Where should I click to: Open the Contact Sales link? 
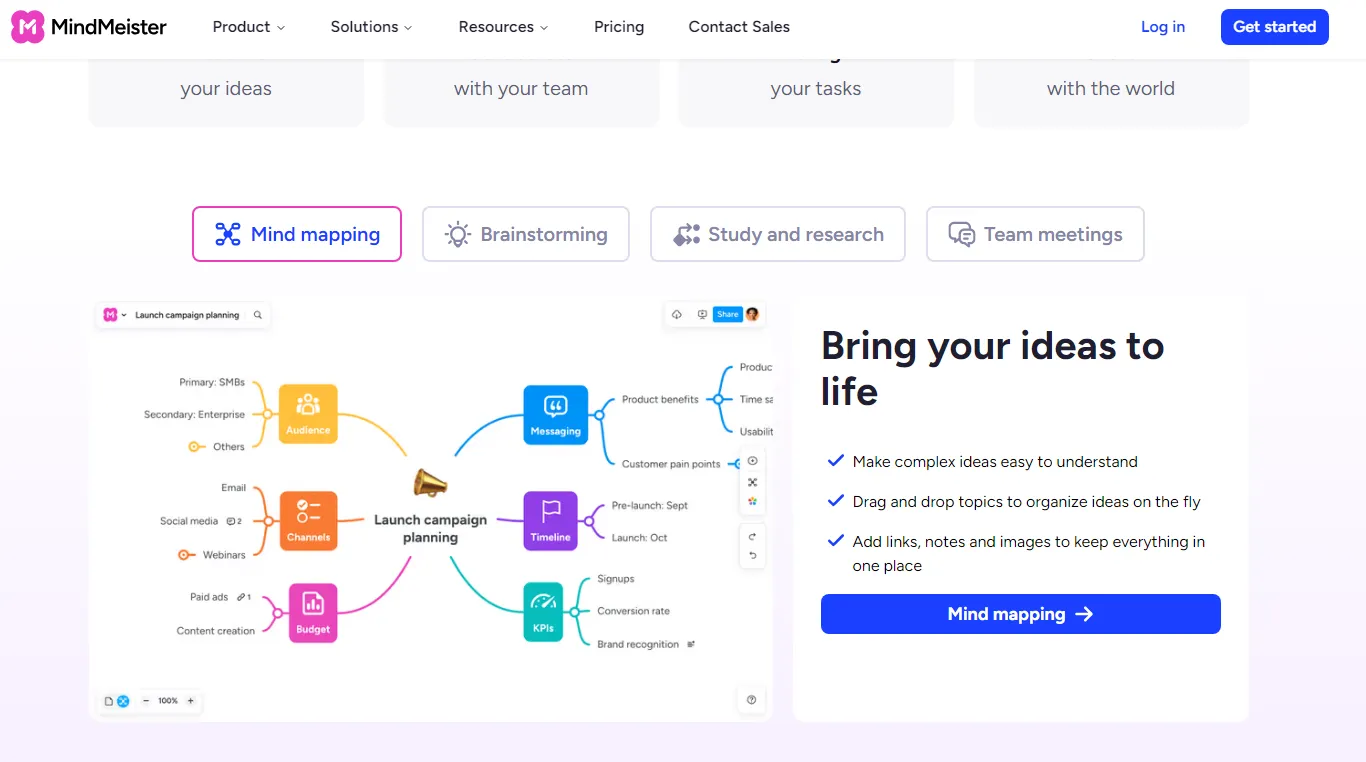pyautogui.click(x=739, y=27)
